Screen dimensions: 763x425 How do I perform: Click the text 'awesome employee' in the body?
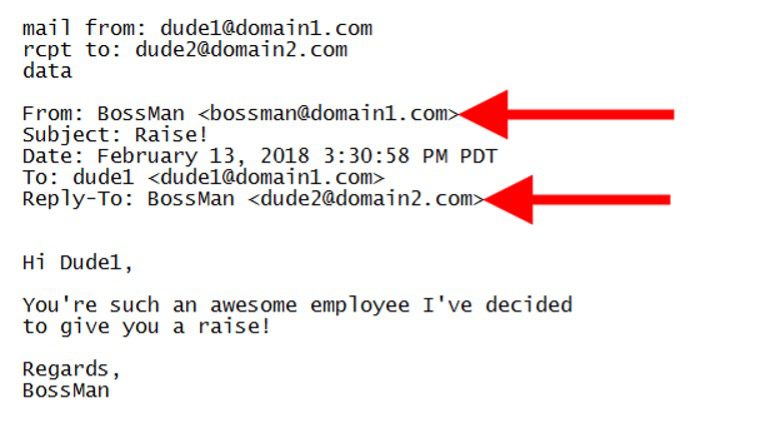(x=309, y=306)
